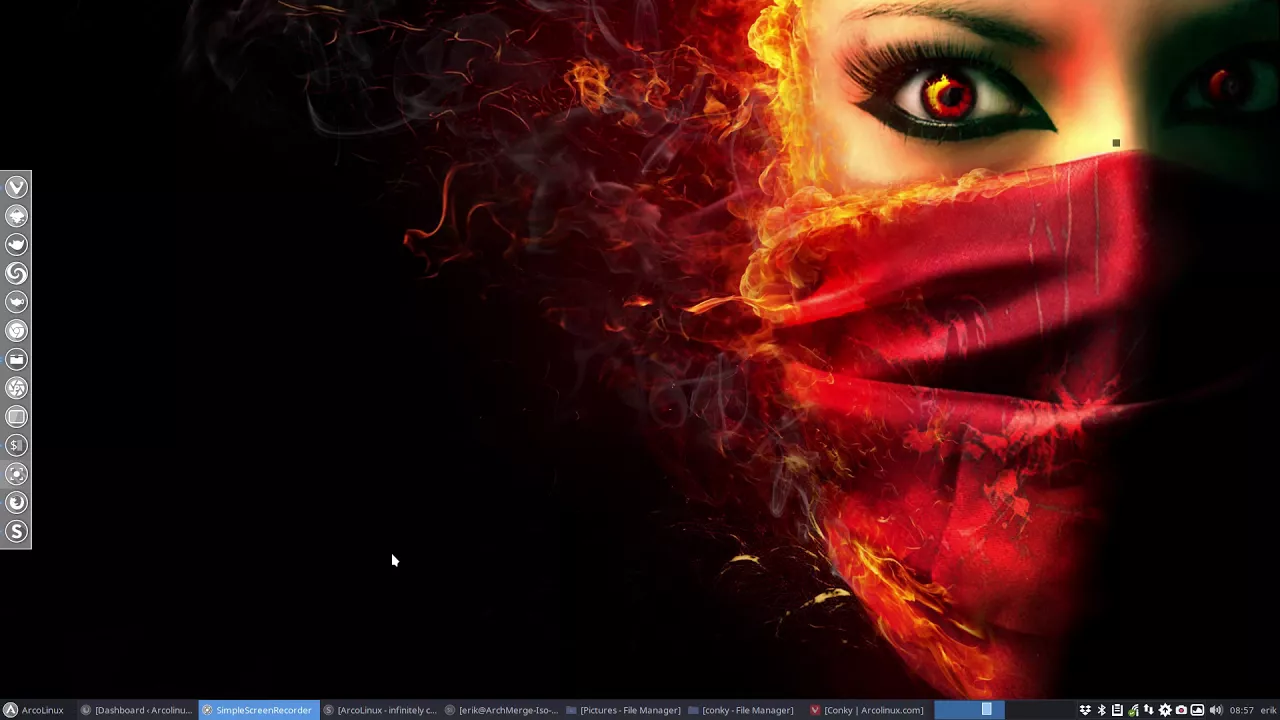
Task: Click the erik user name in panel
Action: pyautogui.click(x=1268, y=710)
